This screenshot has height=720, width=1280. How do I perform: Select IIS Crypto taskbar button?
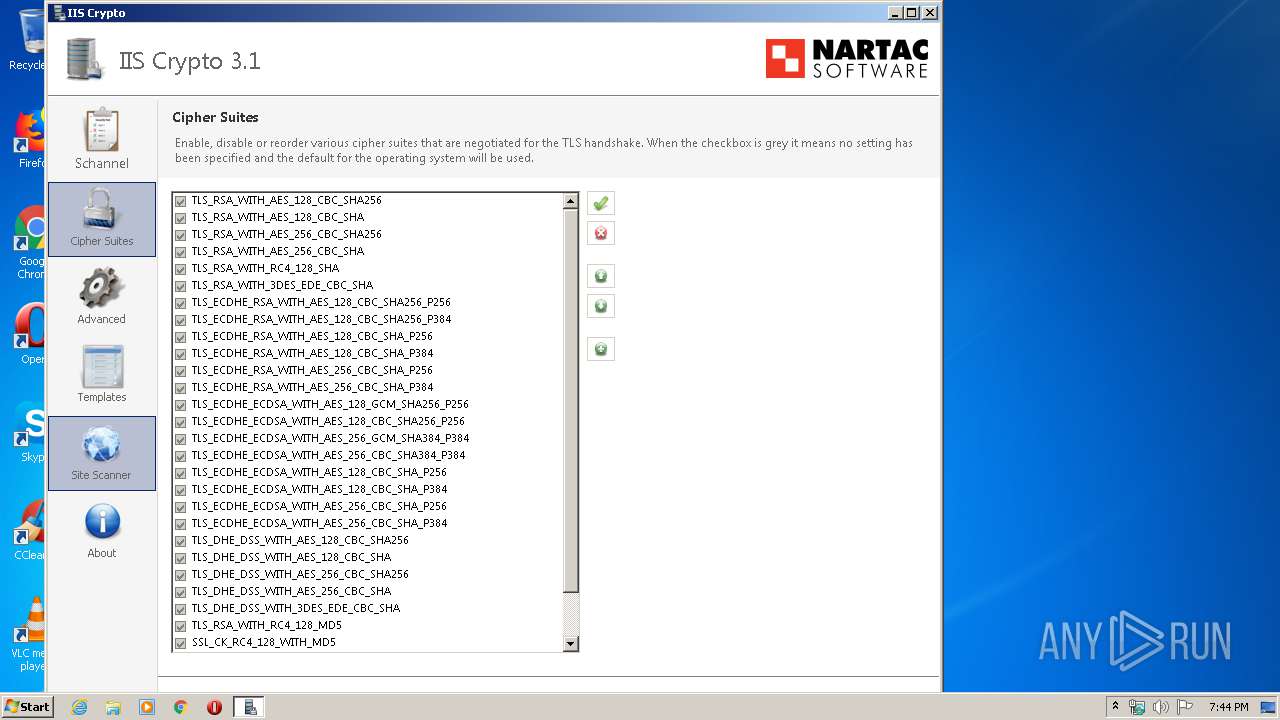tap(249, 707)
